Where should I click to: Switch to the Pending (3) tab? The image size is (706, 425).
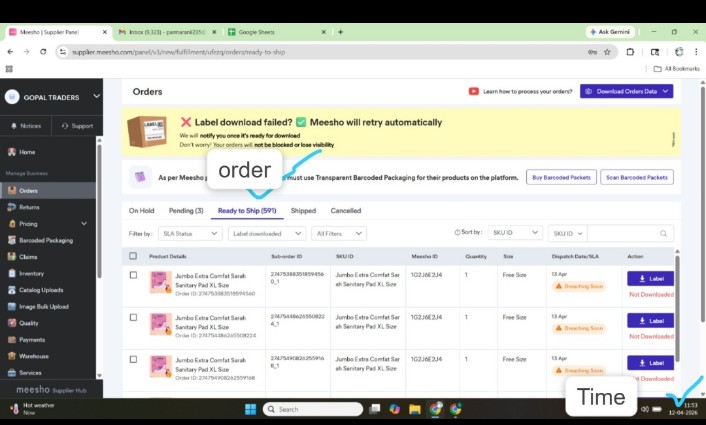186,211
